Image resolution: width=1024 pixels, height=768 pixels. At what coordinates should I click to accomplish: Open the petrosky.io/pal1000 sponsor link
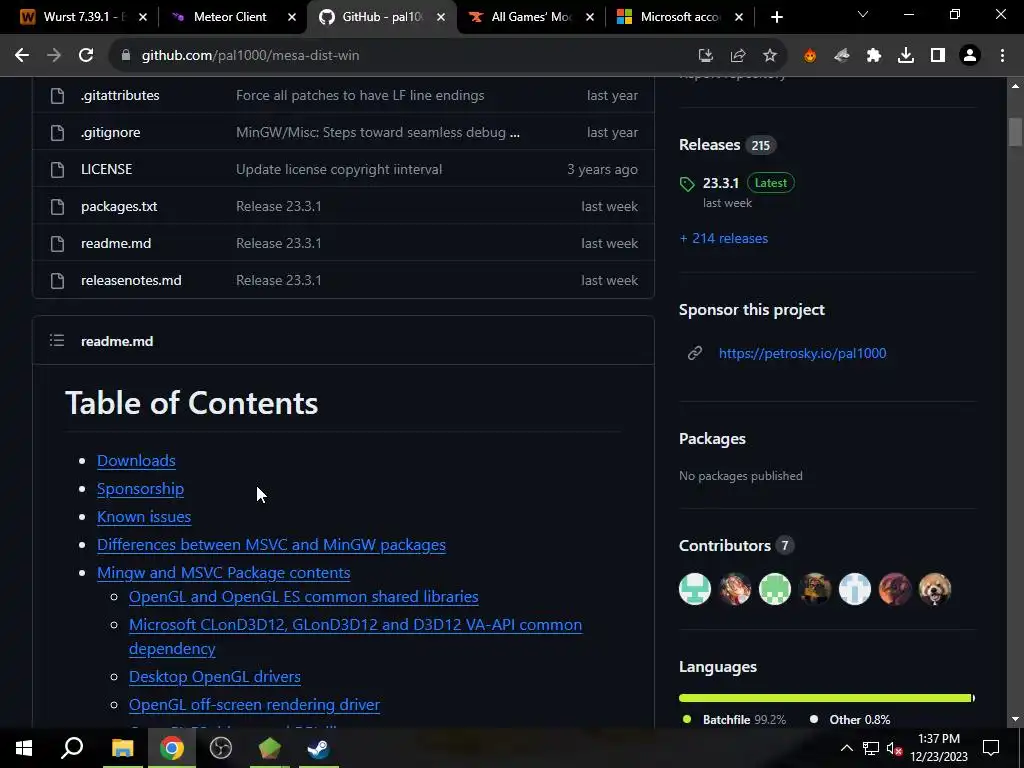point(803,353)
